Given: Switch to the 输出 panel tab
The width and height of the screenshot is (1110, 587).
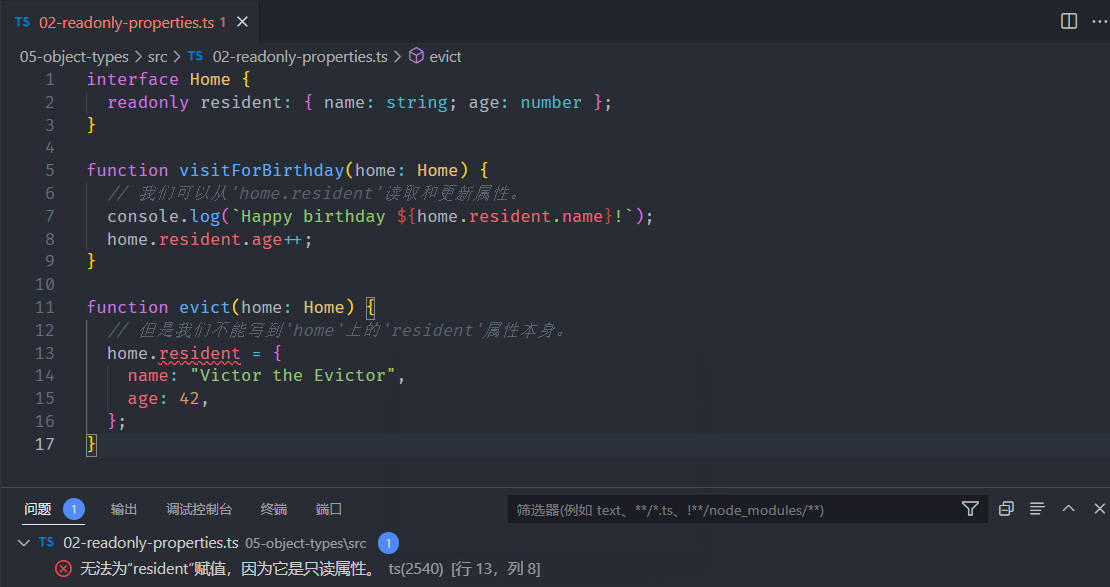Looking at the screenshot, I should (x=124, y=509).
